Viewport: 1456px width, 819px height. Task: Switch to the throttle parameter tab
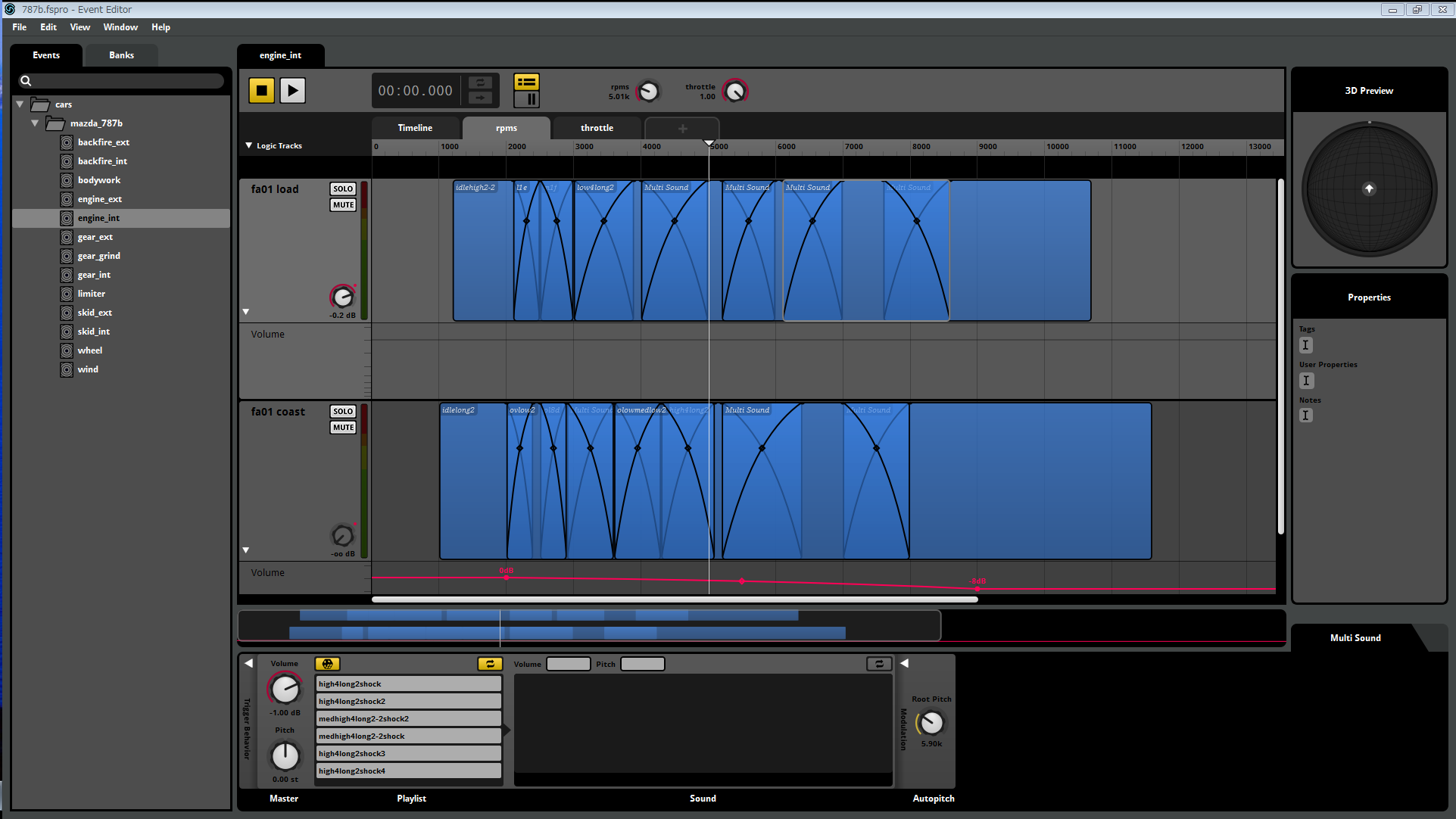click(x=597, y=128)
